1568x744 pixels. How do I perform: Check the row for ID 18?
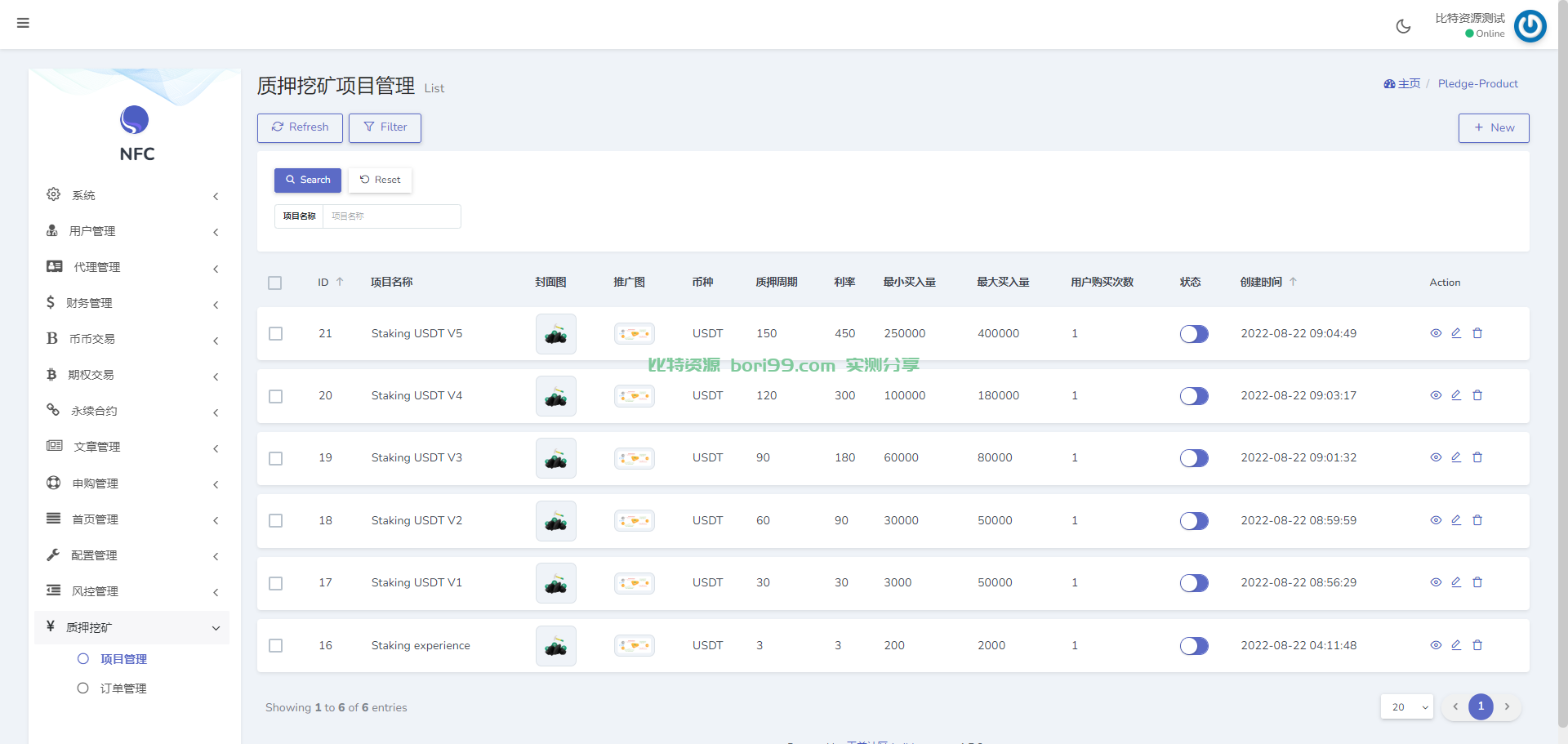coord(276,521)
